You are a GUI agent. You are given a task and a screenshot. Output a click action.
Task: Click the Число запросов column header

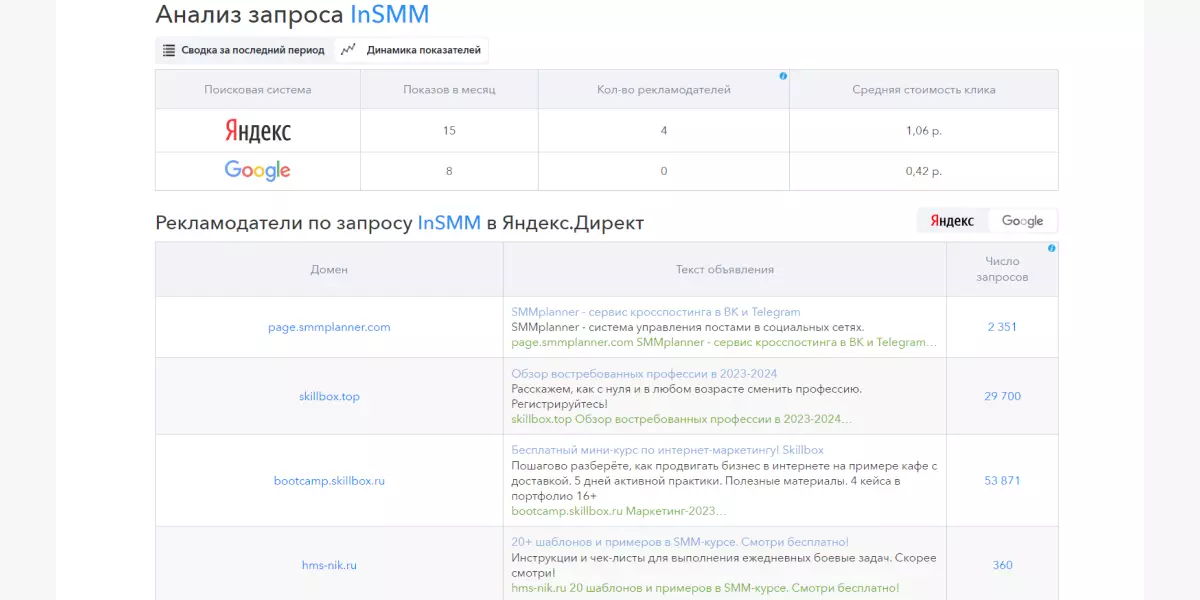1002,269
